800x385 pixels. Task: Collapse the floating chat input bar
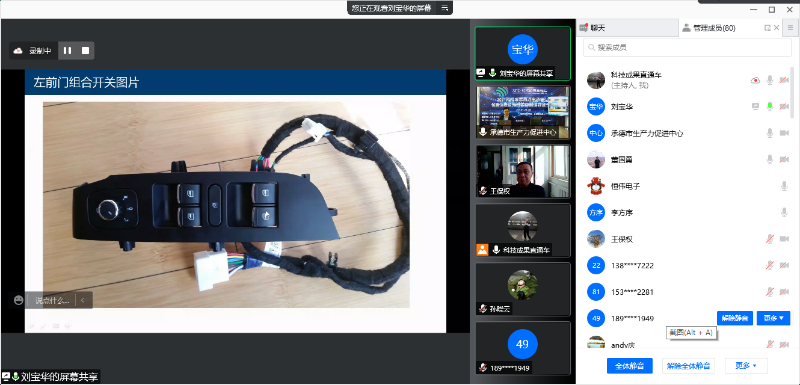83,300
